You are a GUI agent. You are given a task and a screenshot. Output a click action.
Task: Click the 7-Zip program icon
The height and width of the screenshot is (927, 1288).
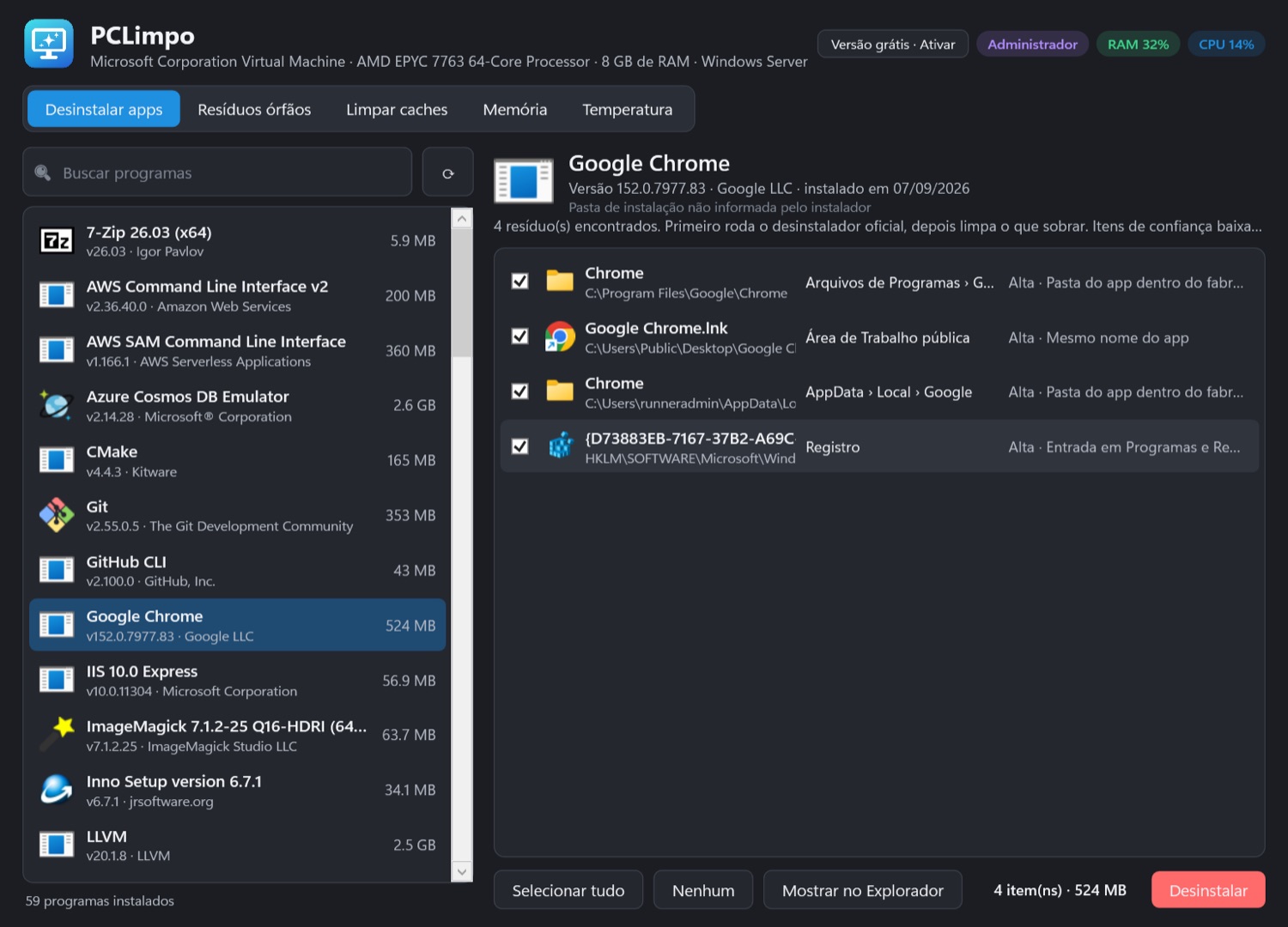(57, 240)
